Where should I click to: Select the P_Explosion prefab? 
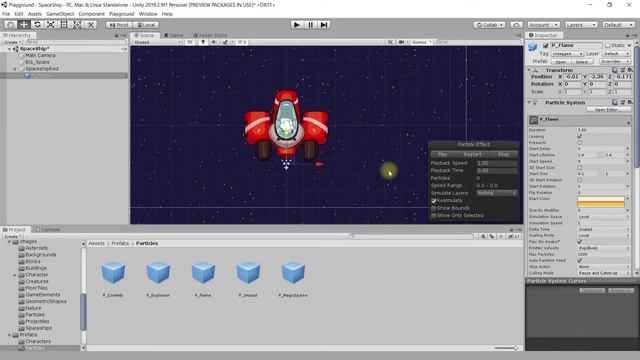(x=158, y=279)
